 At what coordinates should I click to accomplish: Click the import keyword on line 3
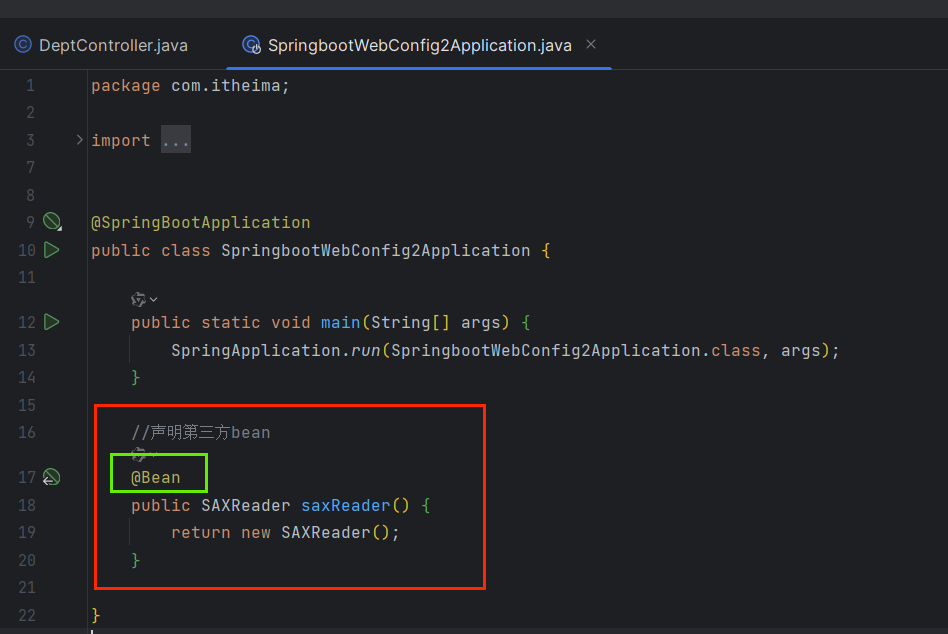tap(121, 140)
